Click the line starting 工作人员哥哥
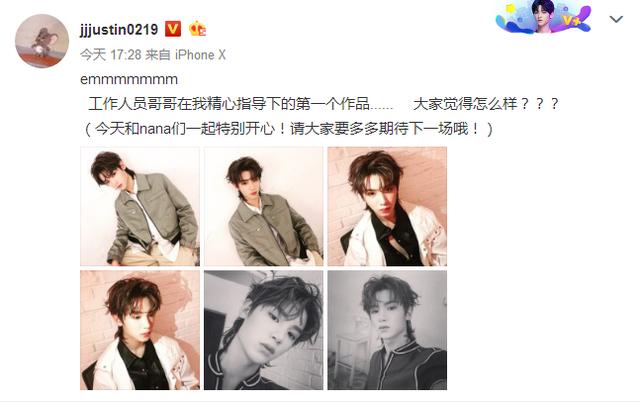Screen dimensions: 640x404 (241, 104)
